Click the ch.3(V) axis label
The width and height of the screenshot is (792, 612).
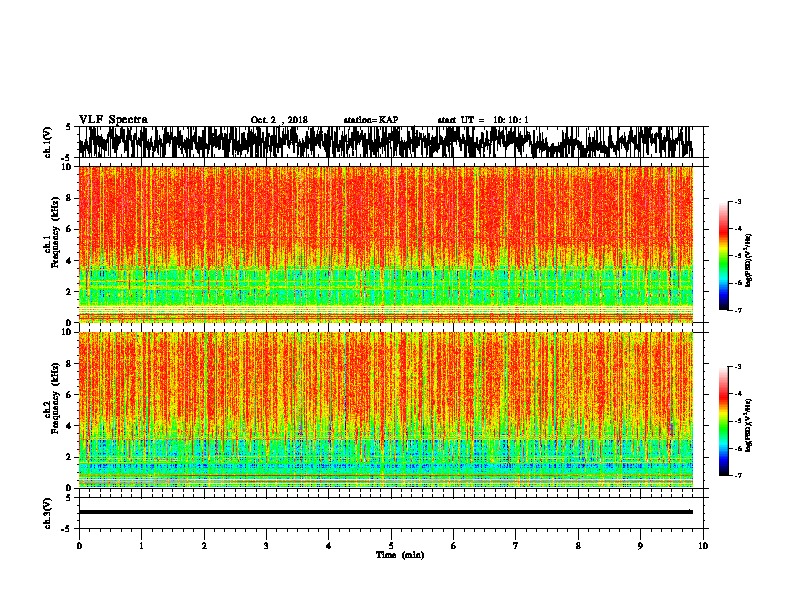(x=48, y=513)
